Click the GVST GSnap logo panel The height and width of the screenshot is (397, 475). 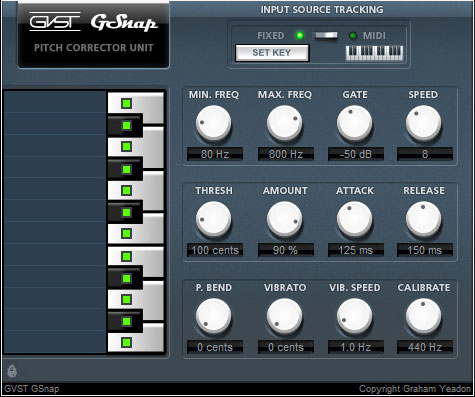(x=93, y=35)
